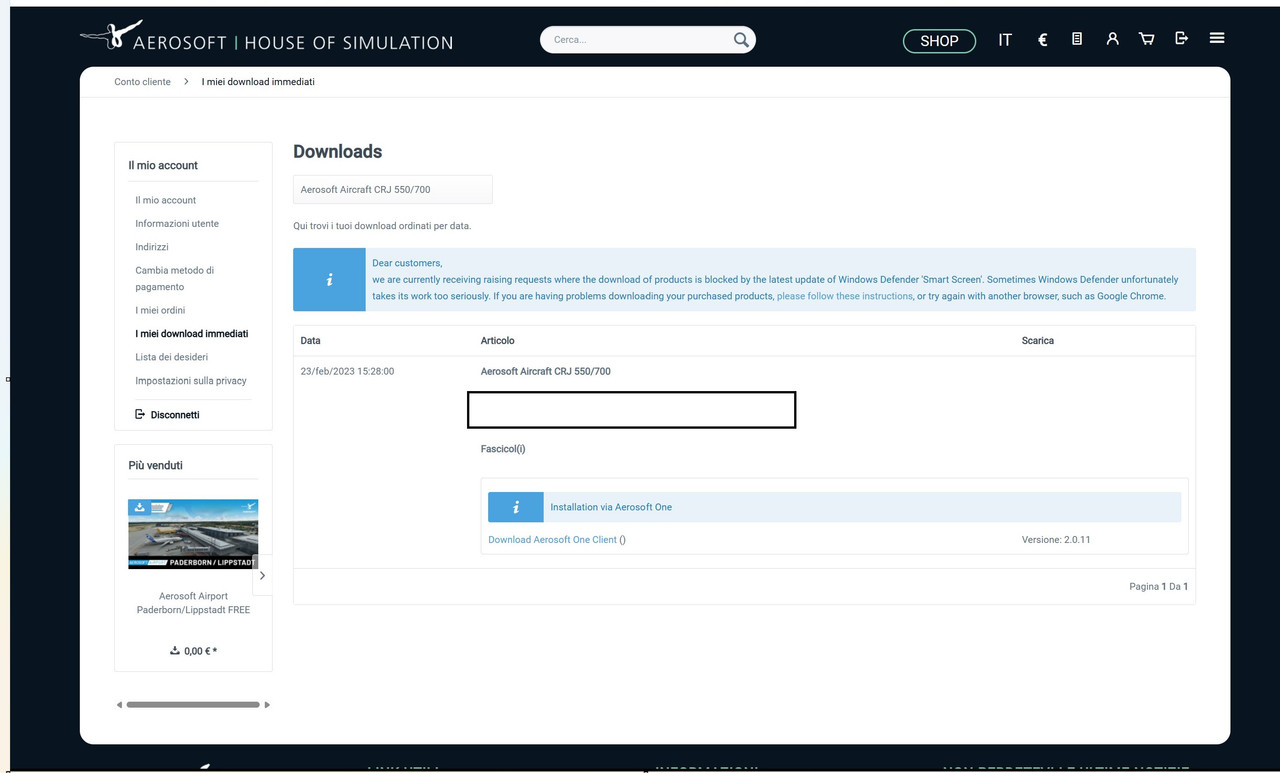Click the Installation via Aerosoft One banner
The image size is (1280, 773).
coord(834,507)
